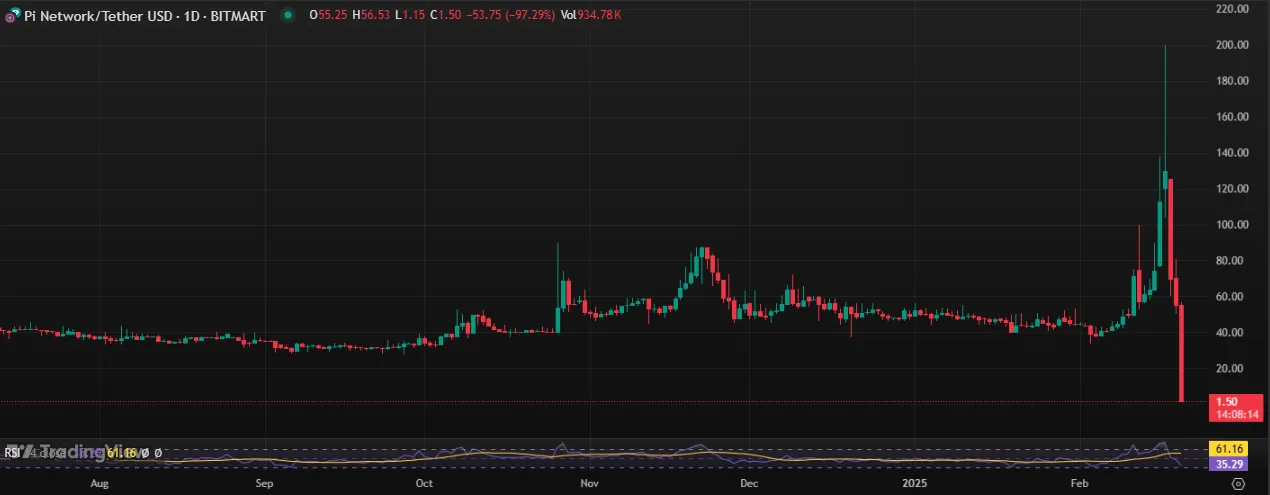Click the 40.00 price axis label
This screenshot has height=495, width=1270.
pyautogui.click(x=1232, y=333)
